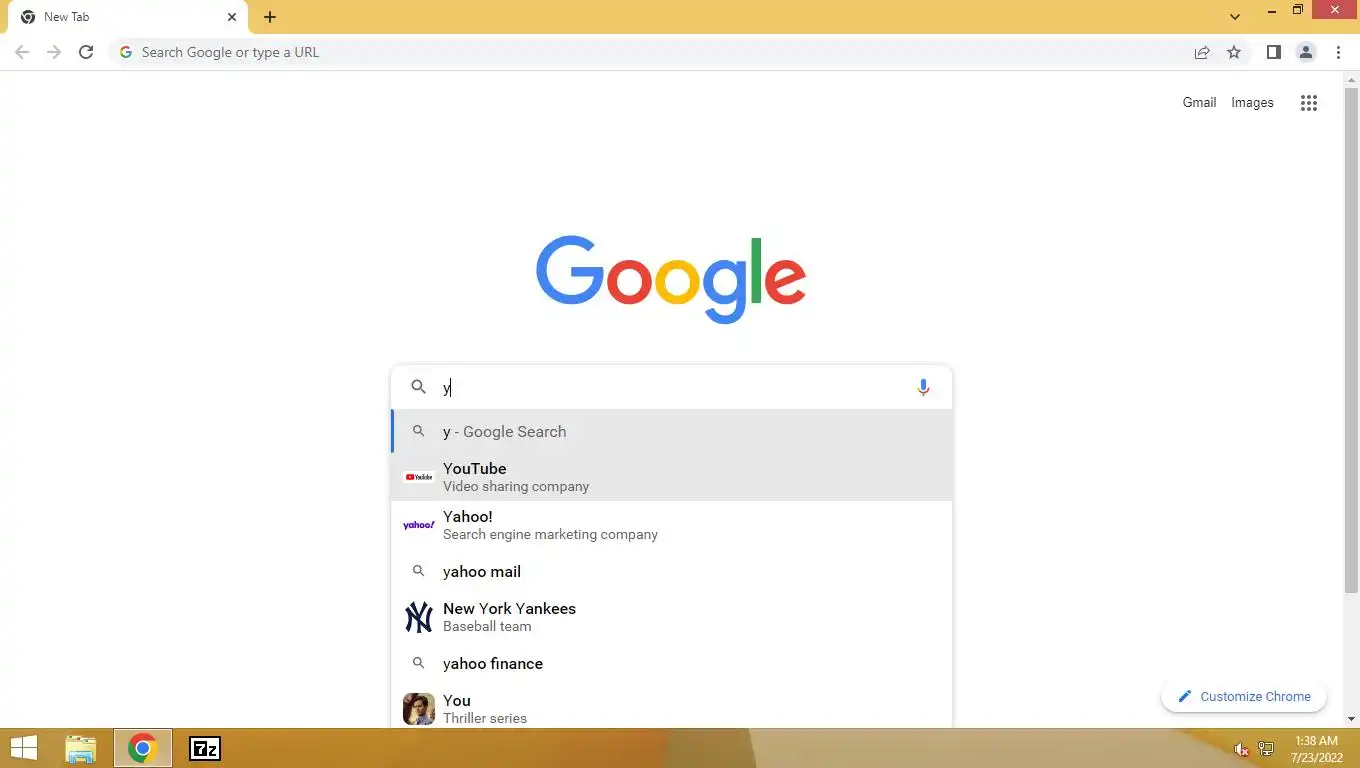Open the side panel icon
This screenshot has width=1360, height=768.
coord(1273,52)
